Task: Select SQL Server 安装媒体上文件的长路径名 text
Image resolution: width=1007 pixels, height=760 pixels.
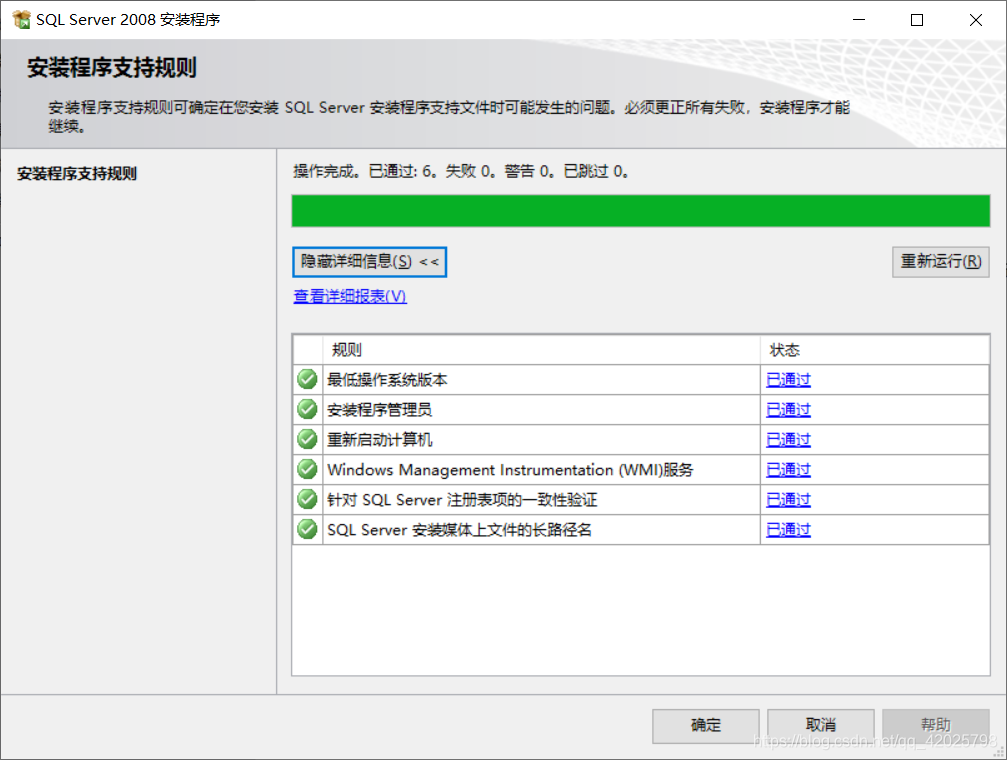Action: [x=459, y=530]
